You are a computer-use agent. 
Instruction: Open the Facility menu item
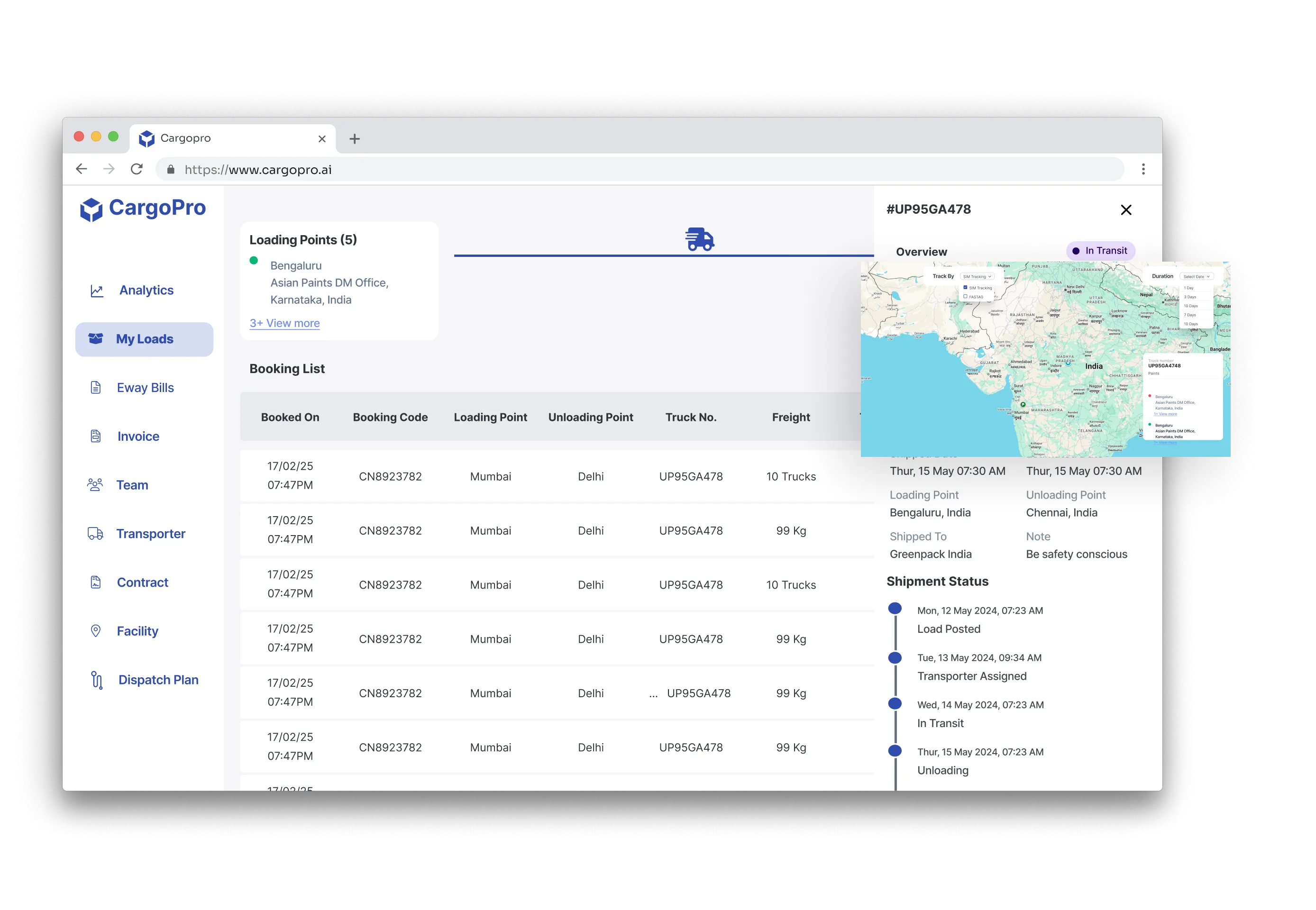pyautogui.click(x=137, y=631)
